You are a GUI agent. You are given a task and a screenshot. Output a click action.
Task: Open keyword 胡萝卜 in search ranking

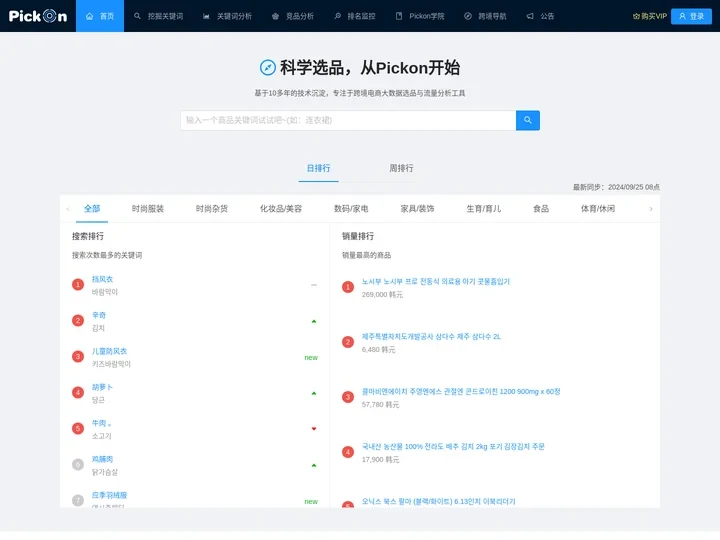(102, 387)
